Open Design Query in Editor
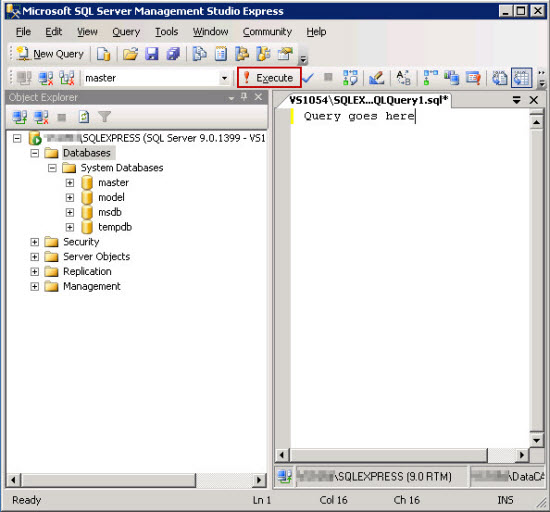 376,78
